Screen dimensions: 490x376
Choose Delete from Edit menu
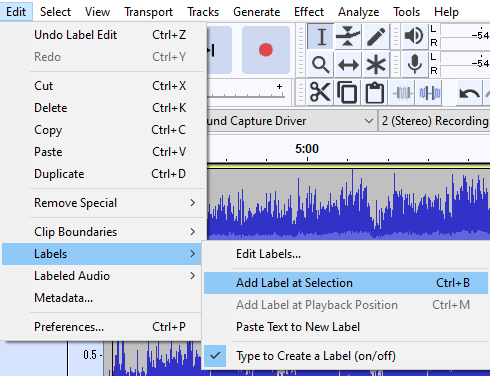click(103, 108)
